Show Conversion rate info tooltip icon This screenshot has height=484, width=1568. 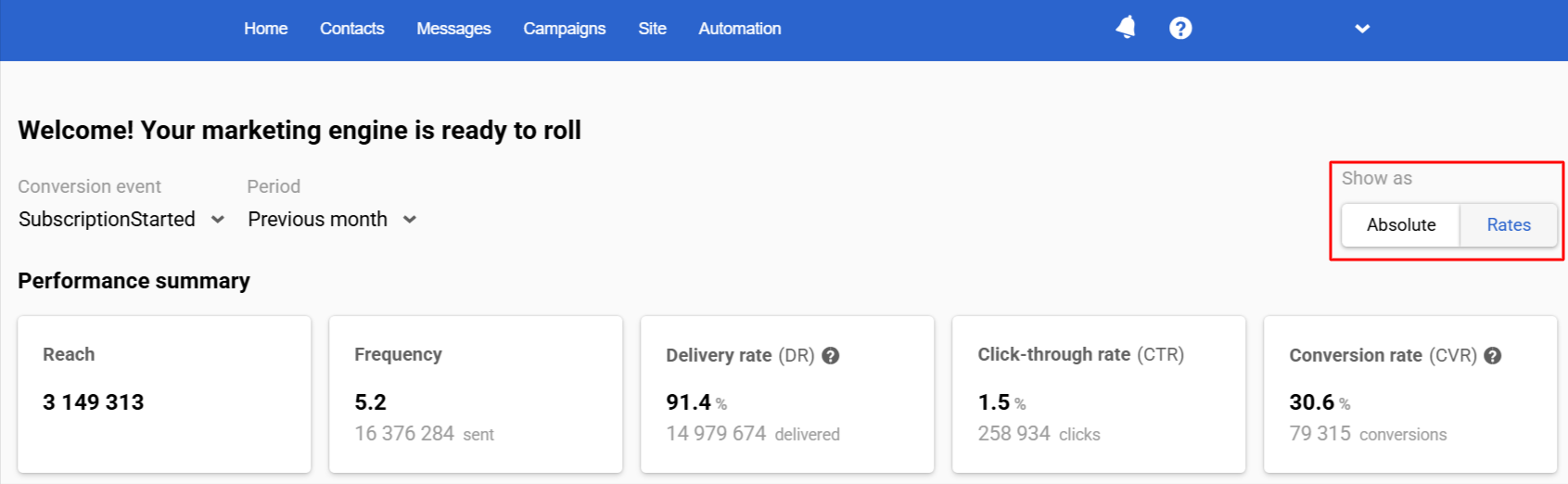click(x=1493, y=355)
